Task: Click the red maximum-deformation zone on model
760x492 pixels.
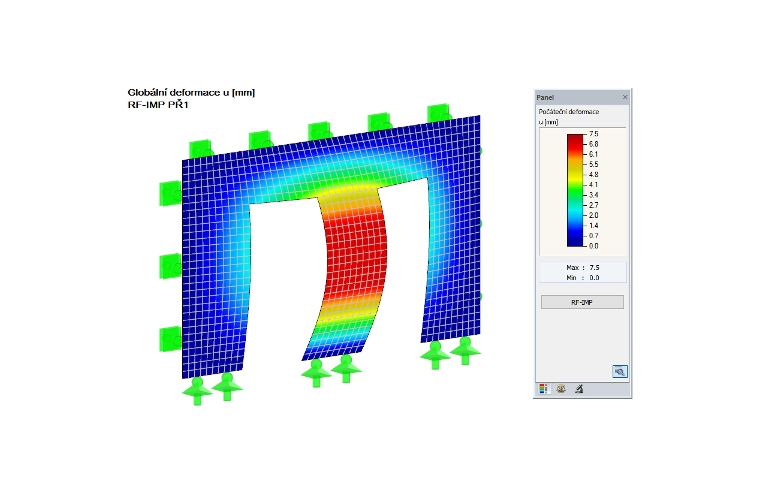Action: point(354,257)
